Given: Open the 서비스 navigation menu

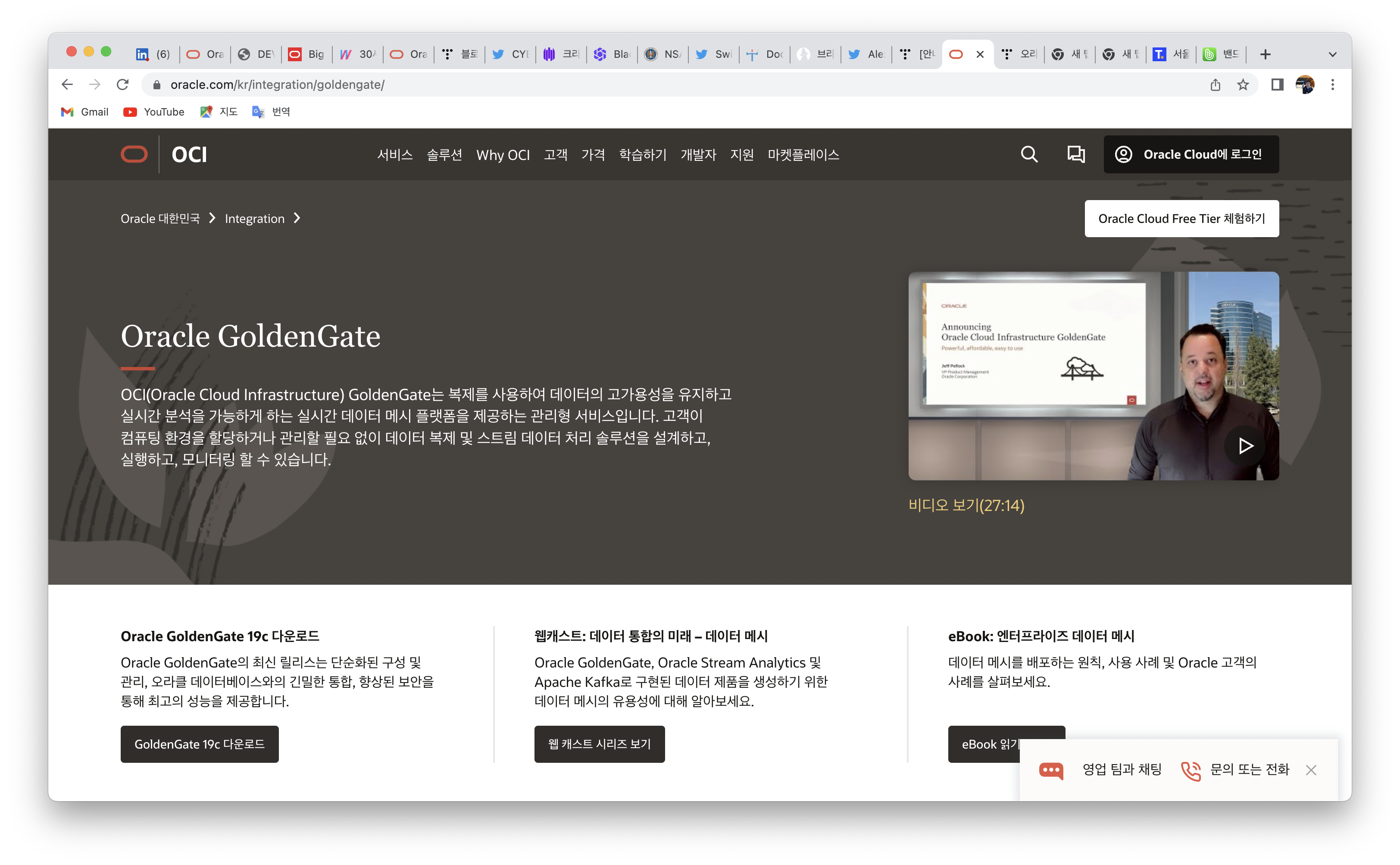Looking at the screenshot, I should click(x=394, y=155).
